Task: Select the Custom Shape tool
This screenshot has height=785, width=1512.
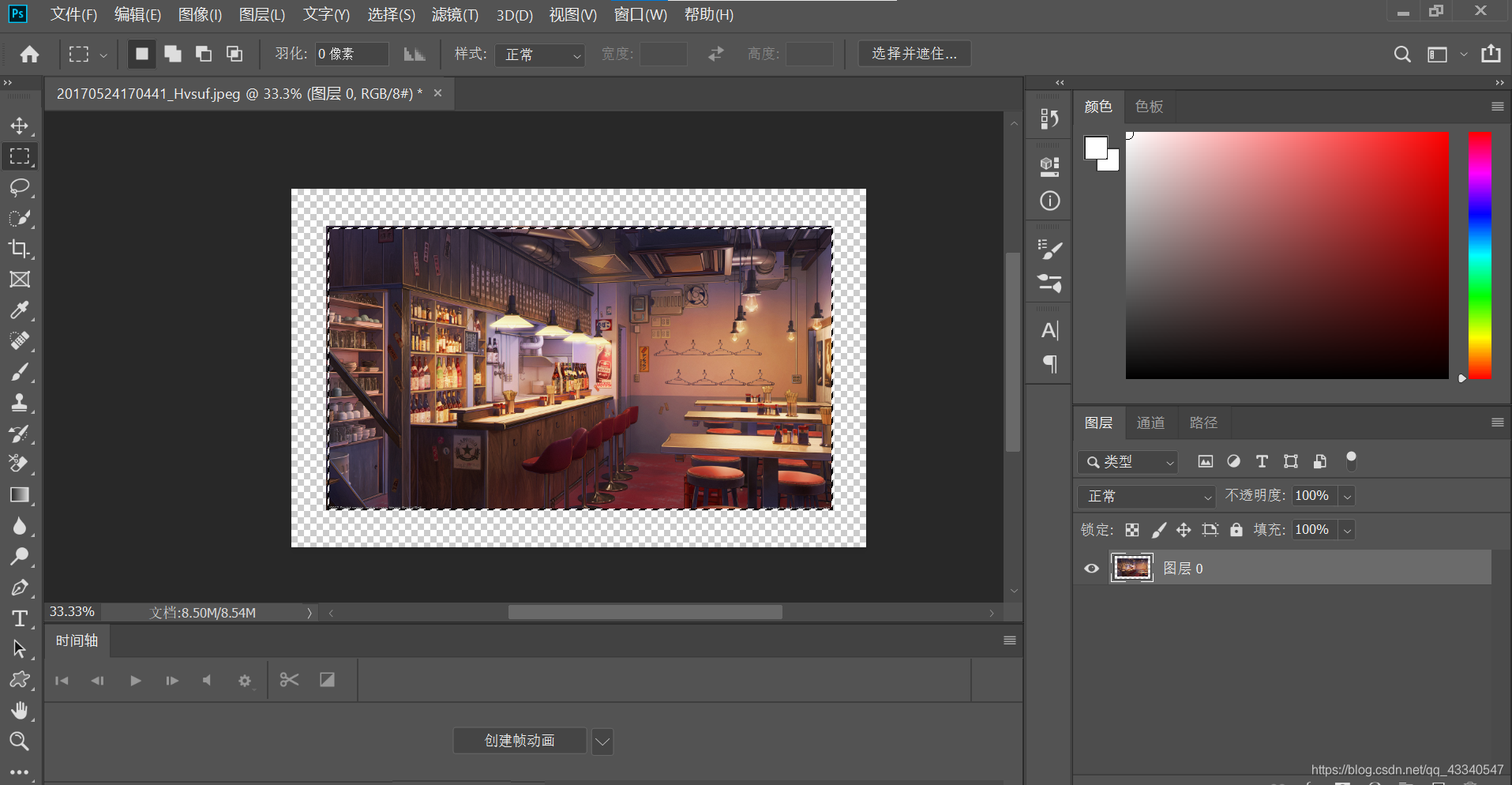Action: click(x=20, y=680)
